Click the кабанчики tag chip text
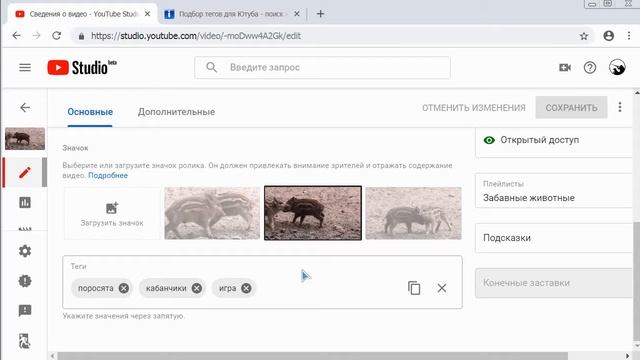 tap(166, 288)
